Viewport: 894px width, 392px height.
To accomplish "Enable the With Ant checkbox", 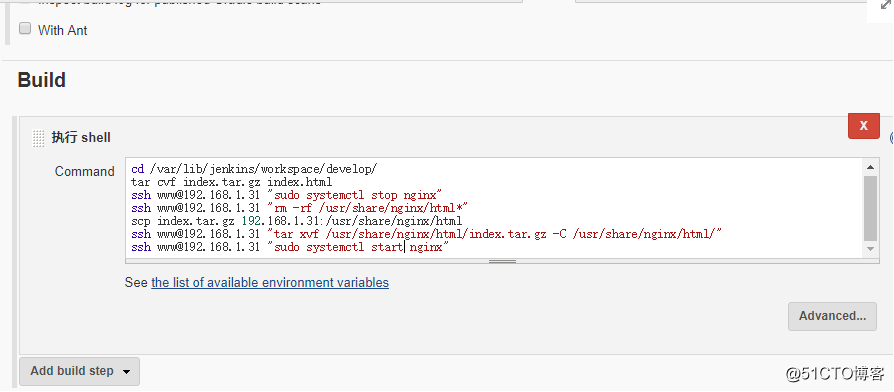I will click(x=25, y=28).
